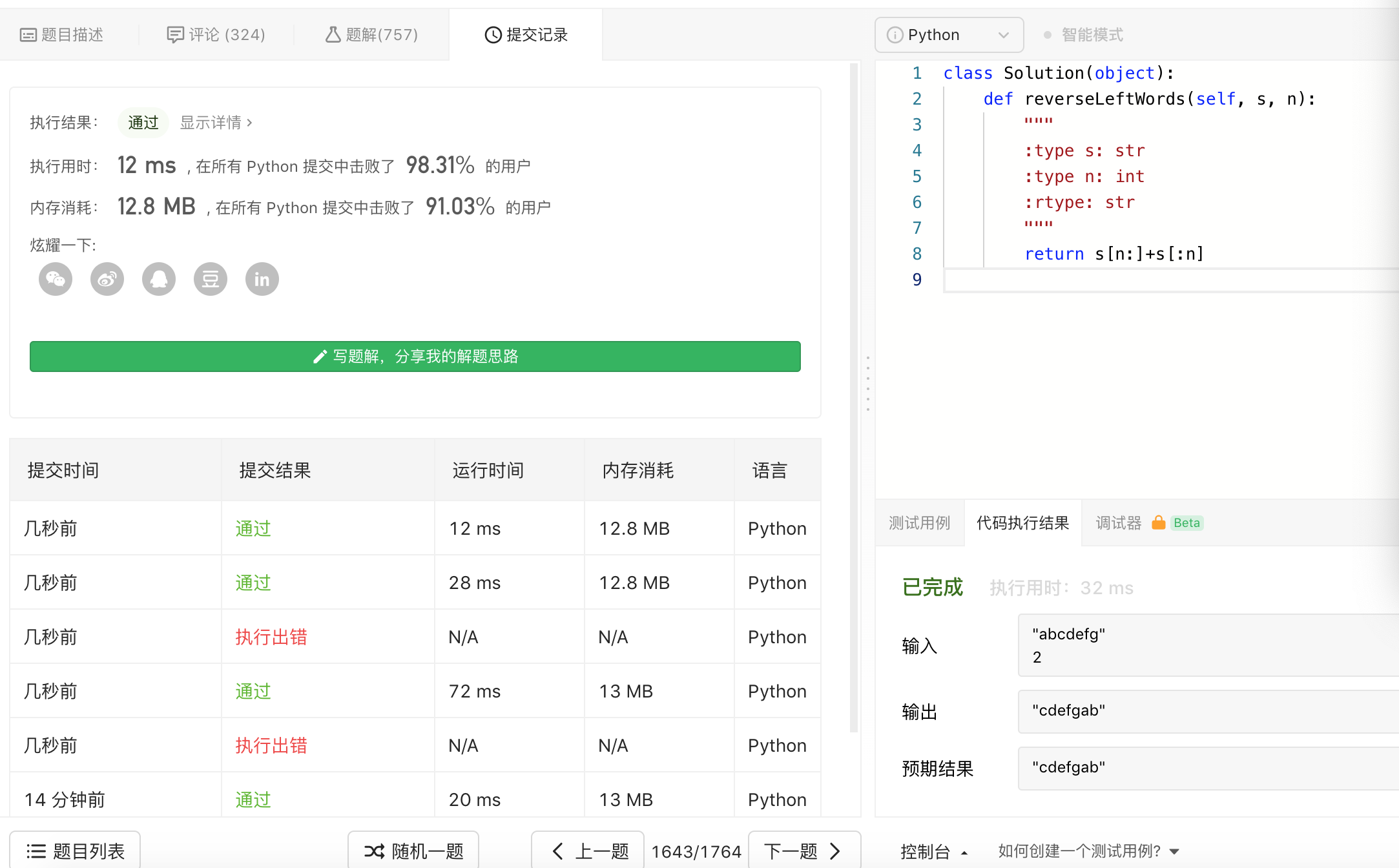The image size is (1399, 868).
Task: Click the 运行时间 column header
Action: (x=510, y=470)
